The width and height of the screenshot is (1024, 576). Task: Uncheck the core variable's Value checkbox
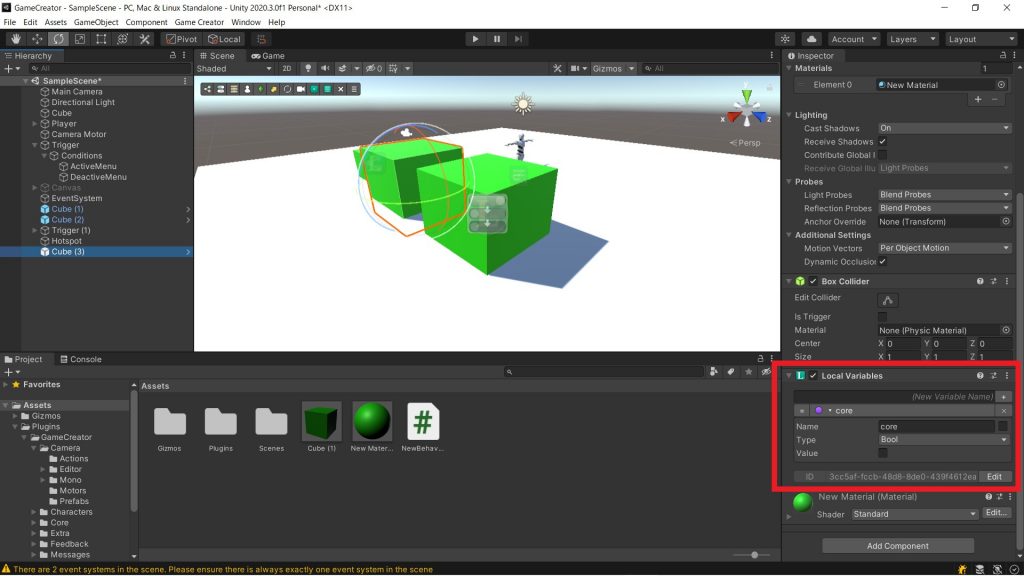click(883, 453)
